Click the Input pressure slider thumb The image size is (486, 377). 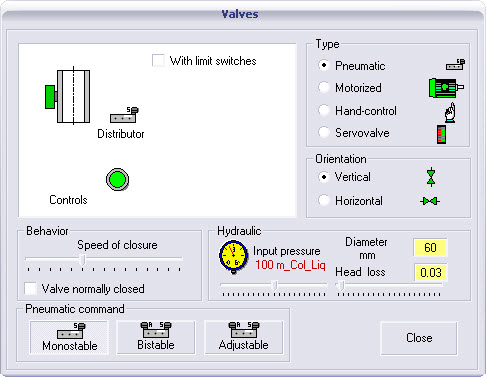point(274,285)
